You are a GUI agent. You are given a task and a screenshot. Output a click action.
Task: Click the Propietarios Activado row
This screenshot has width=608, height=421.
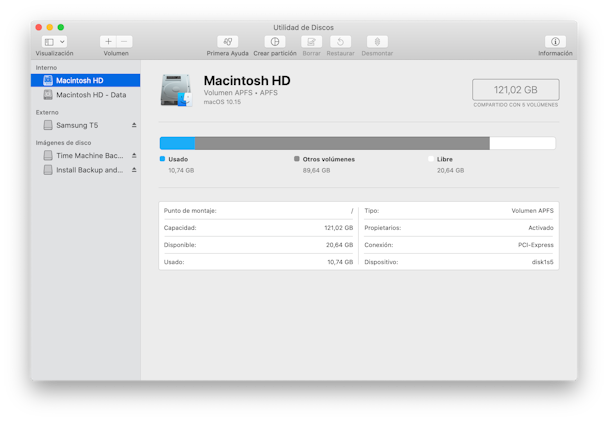coord(459,228)
